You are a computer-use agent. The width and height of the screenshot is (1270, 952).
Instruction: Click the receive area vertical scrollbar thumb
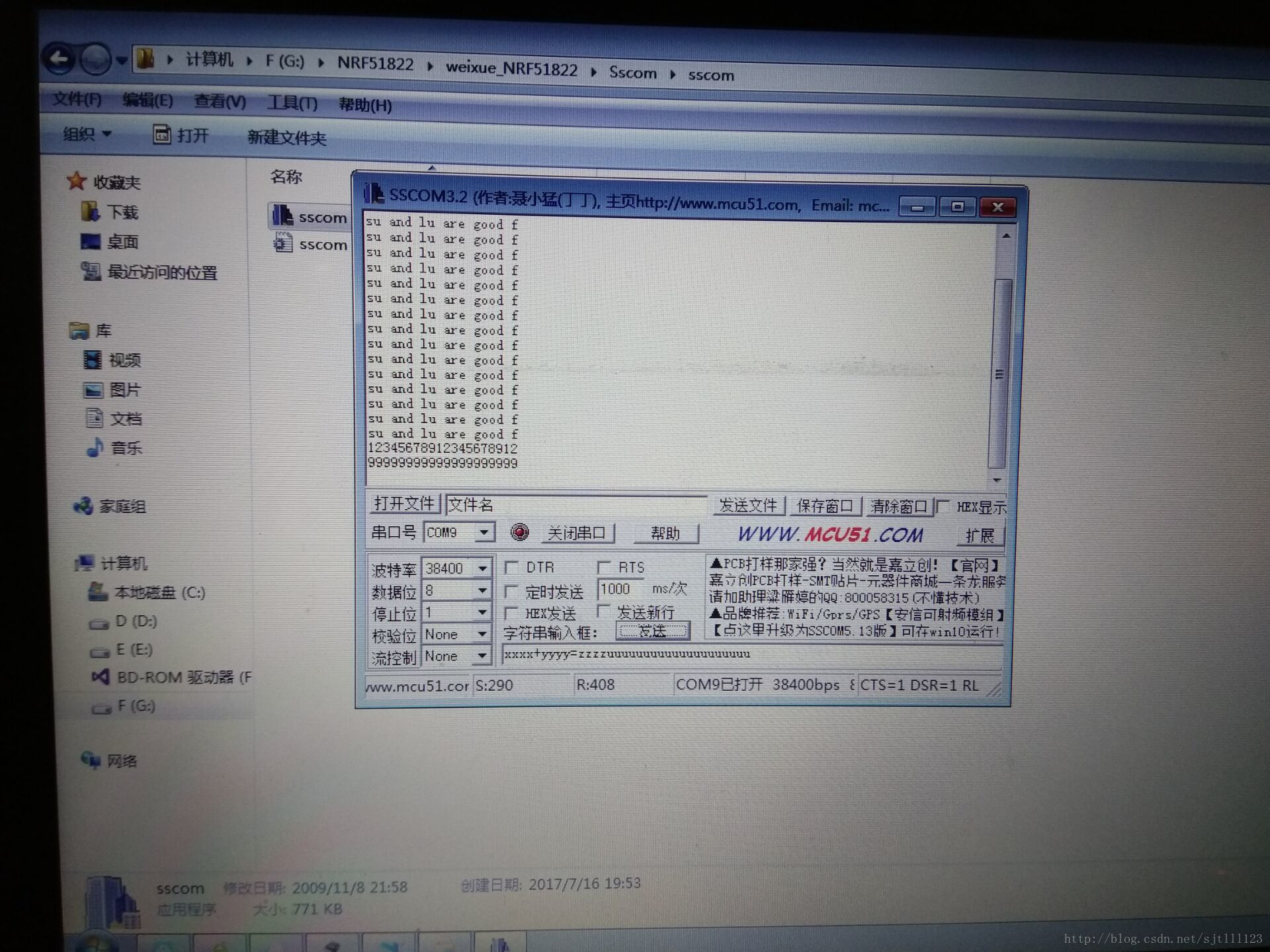pyautogui.click(x=999, y=374)
